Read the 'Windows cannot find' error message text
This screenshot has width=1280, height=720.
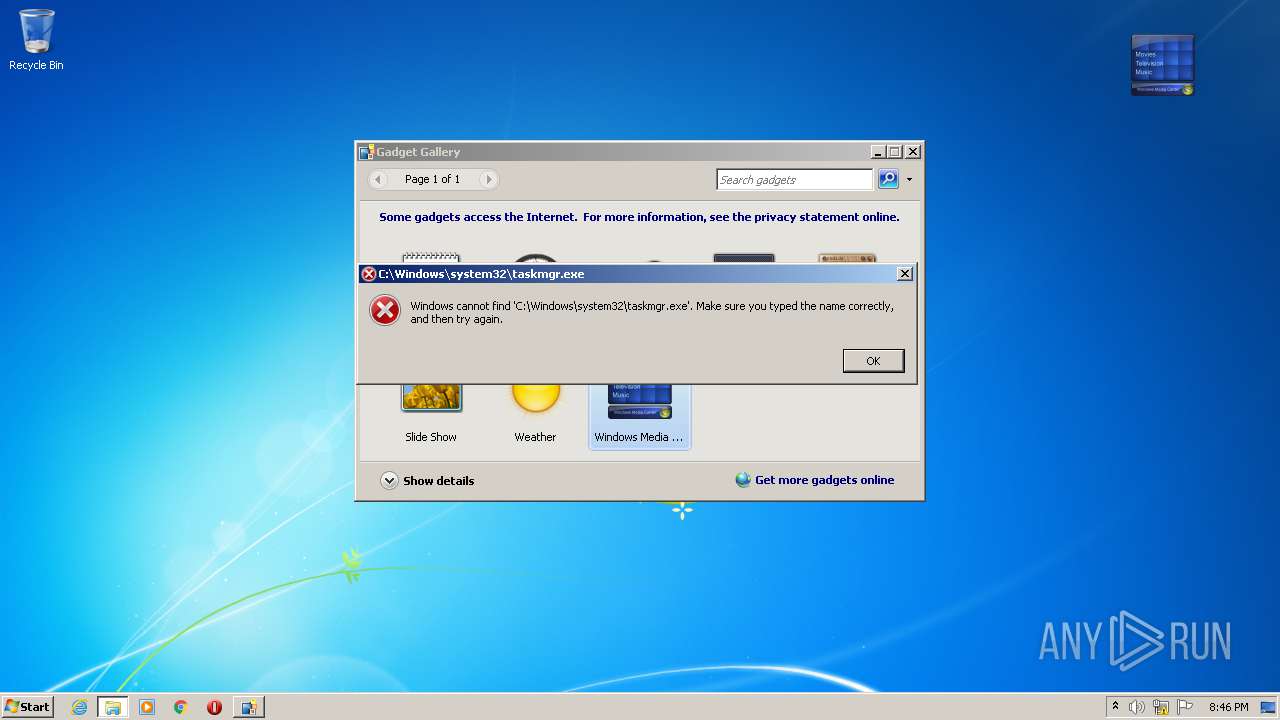pos(652,313)
